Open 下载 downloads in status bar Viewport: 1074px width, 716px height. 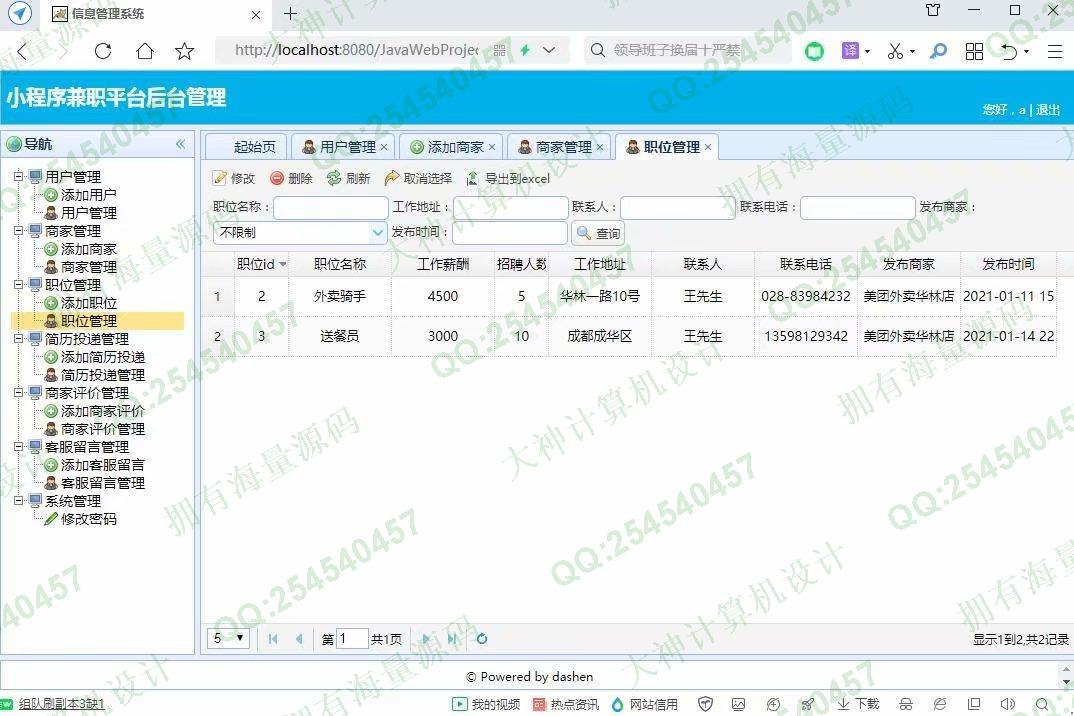pos(858,704)
